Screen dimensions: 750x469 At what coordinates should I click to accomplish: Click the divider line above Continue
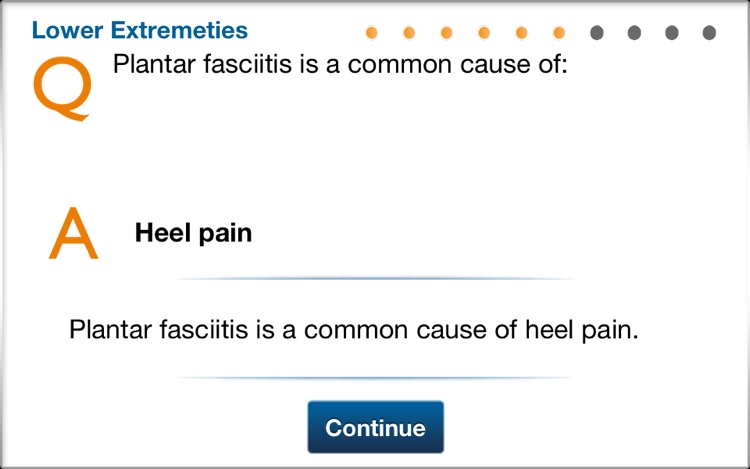point(375,378)
